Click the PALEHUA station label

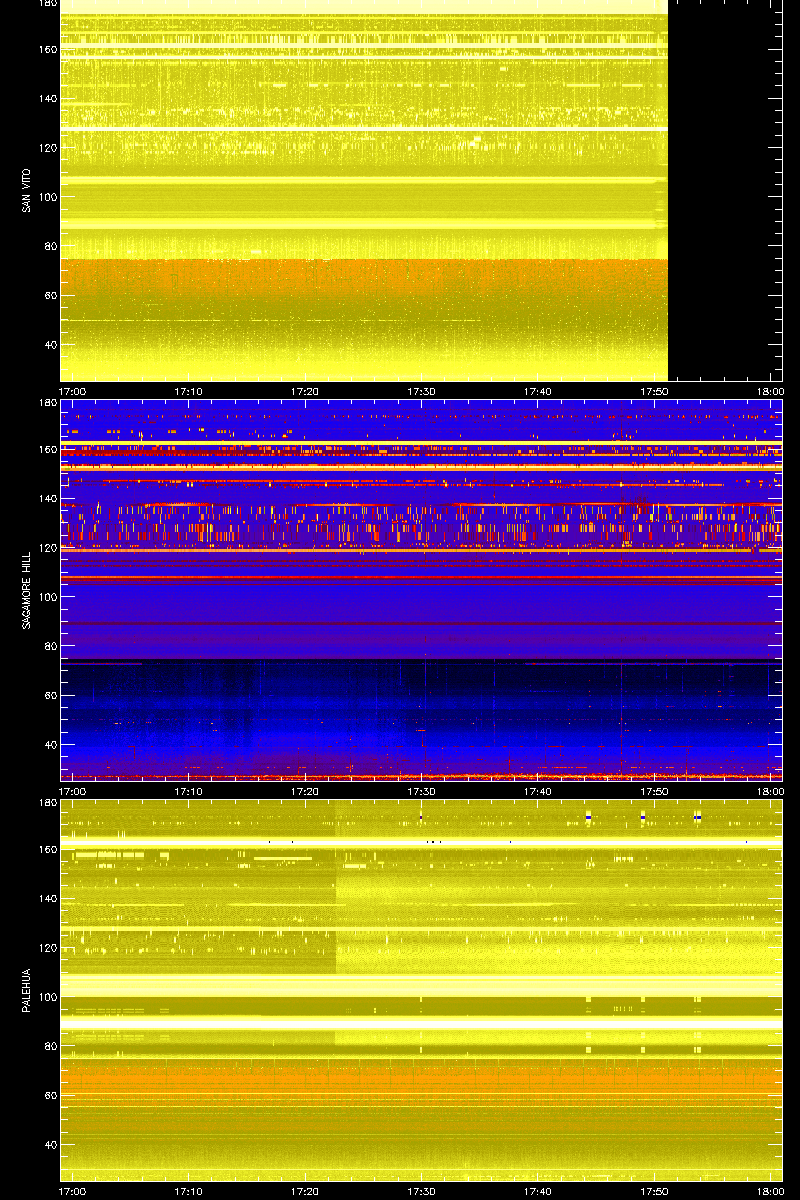point(26,990)
